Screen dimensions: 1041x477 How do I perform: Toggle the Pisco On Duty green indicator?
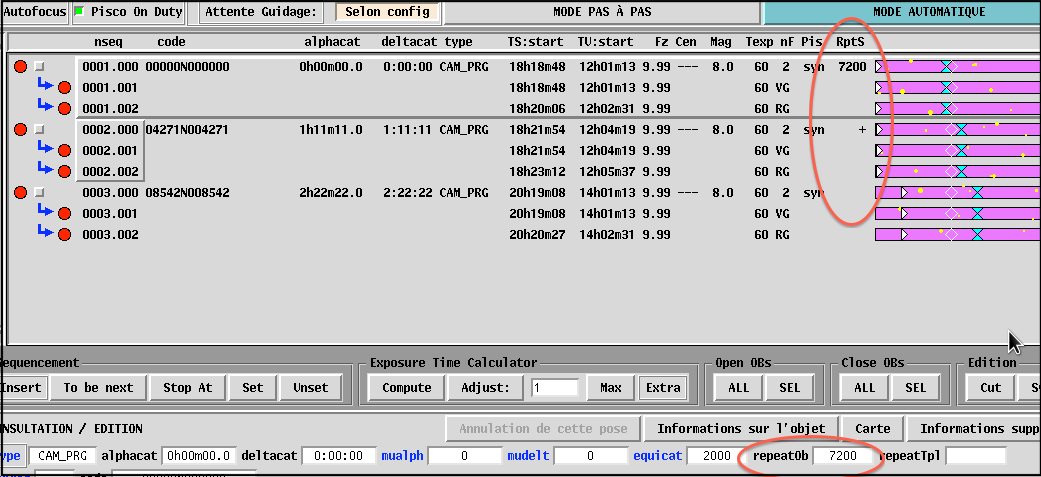(x=79, y=12)
